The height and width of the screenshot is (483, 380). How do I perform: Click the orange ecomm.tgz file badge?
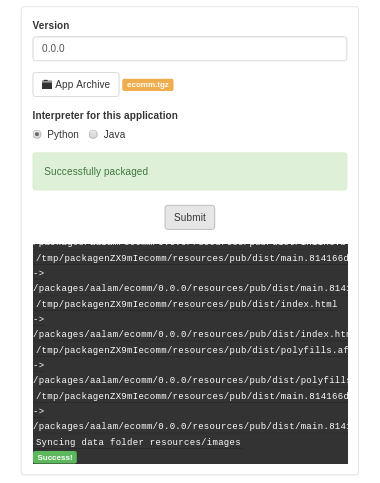coord(148,85)
